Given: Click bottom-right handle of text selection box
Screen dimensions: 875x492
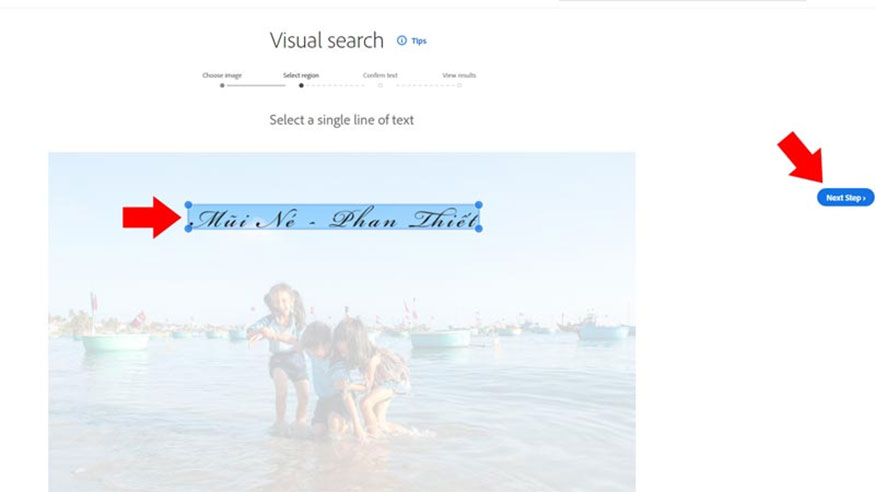Looking at the screenshot, I should point(479,229).
